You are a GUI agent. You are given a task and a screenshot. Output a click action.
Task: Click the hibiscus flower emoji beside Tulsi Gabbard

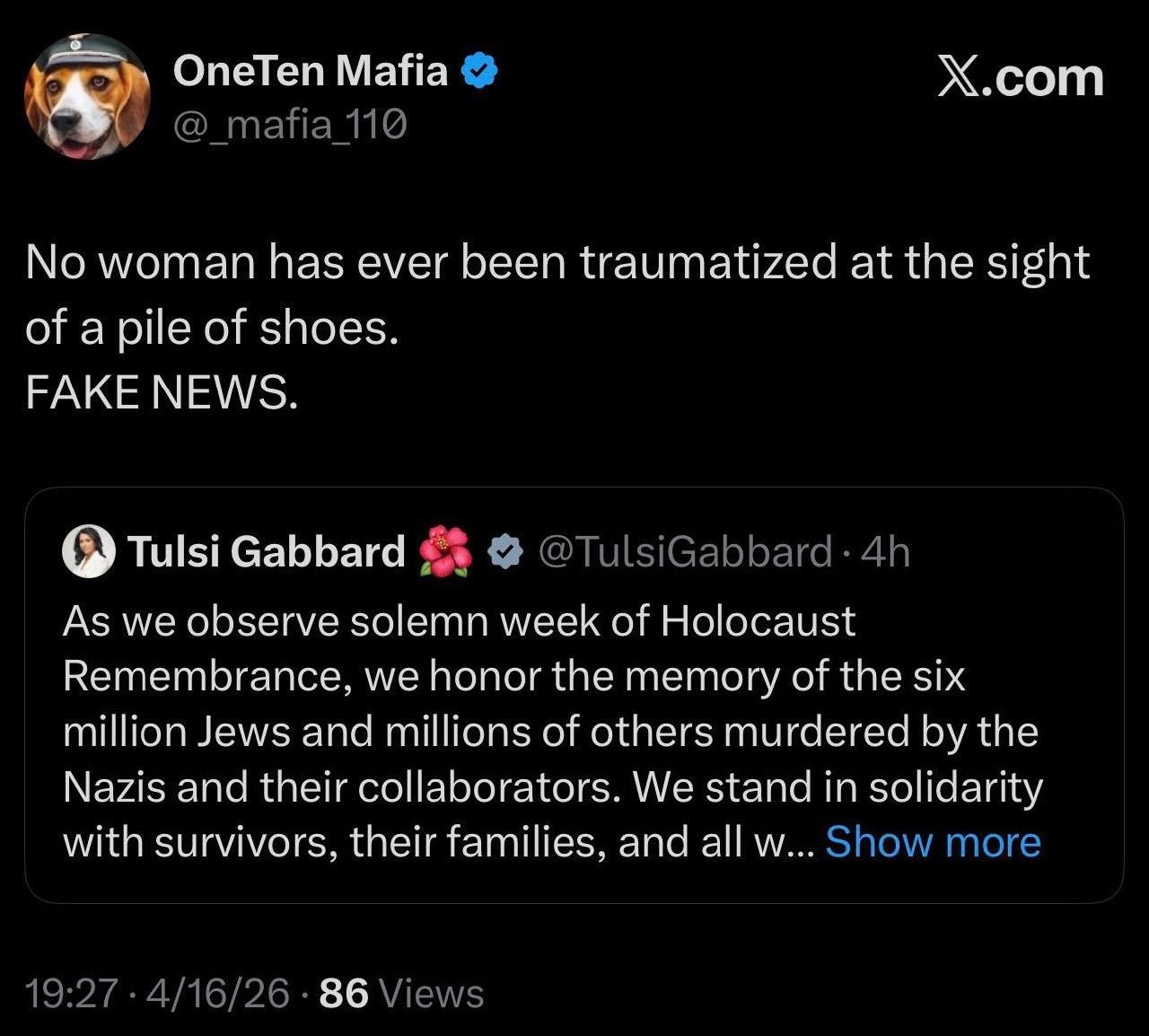coord(446,551)
